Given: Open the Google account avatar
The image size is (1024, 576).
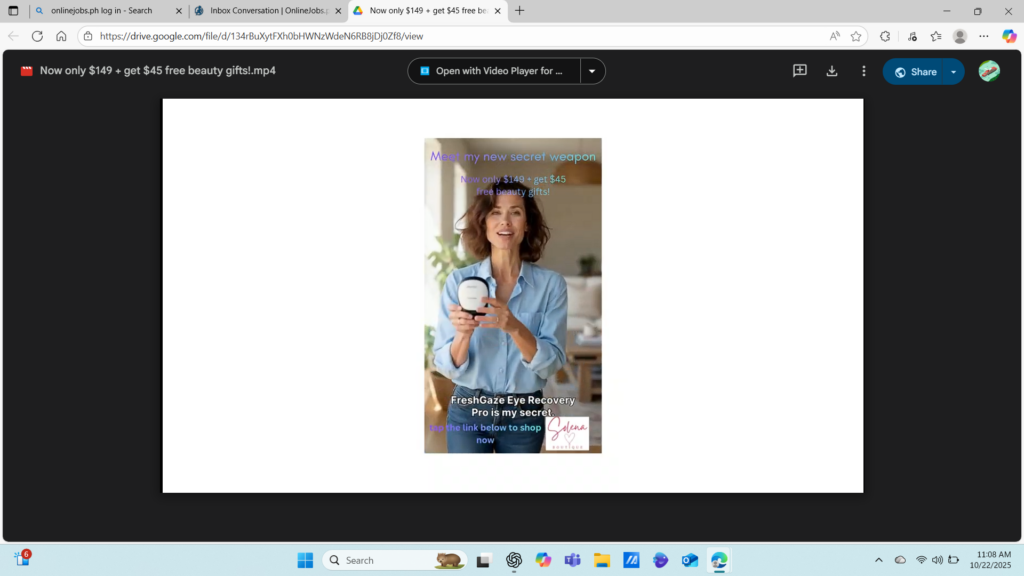Looking at the screenshot, I should [x=989, y=71].
